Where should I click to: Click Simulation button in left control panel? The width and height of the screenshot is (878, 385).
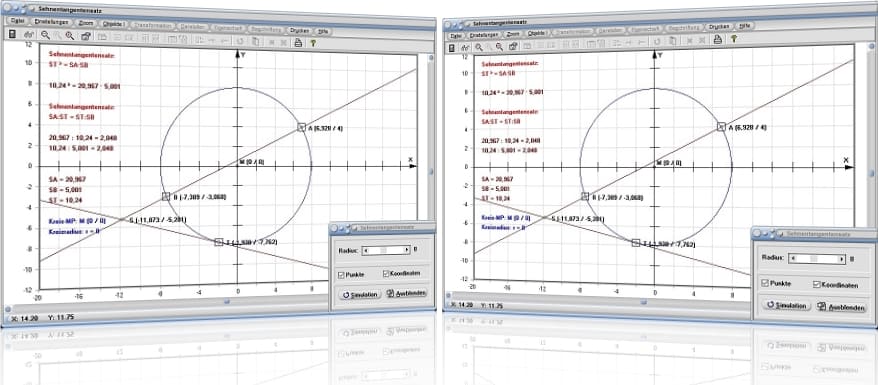pos(360,294)
